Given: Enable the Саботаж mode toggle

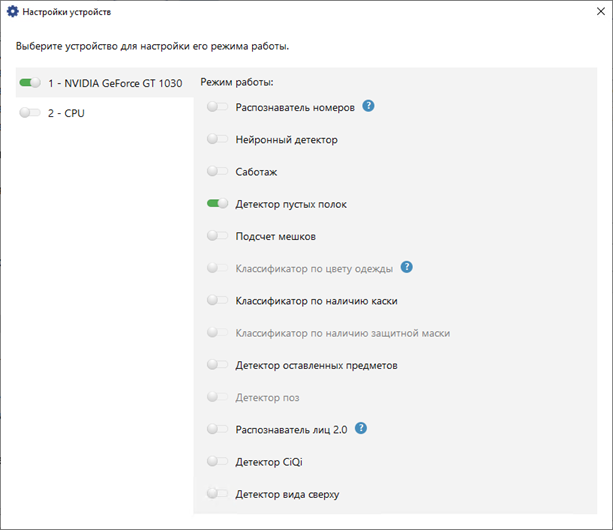Looking at the screenshot, I should (x=218, y=171).
